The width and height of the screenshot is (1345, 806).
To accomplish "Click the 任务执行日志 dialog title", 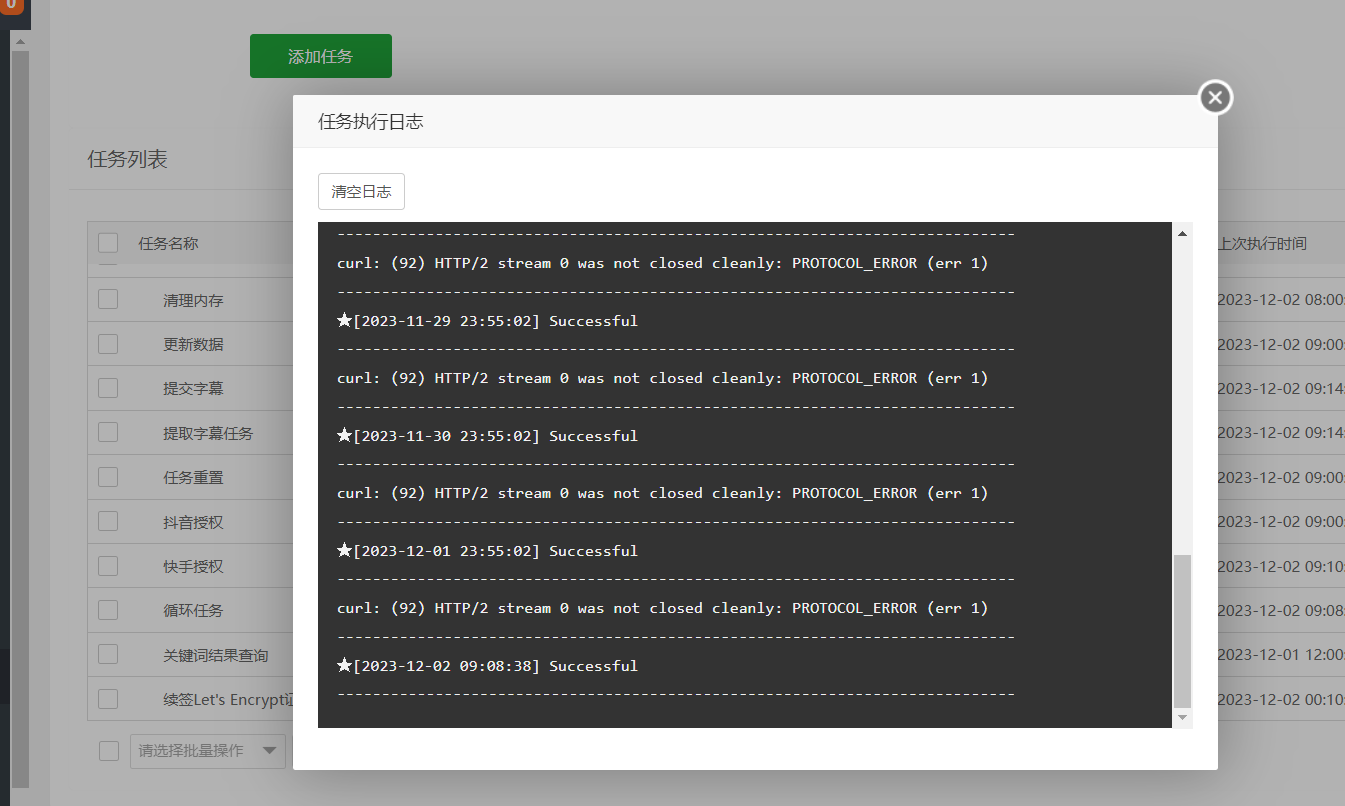I will (x=371, y=122).
